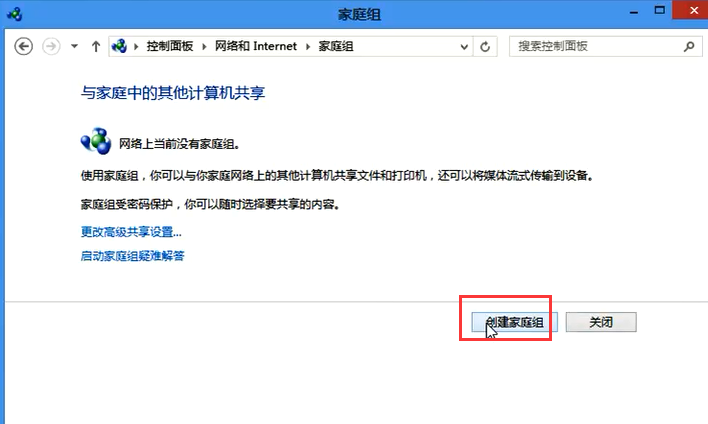The height and width of the screenshot is (424, 708).
Task: Minimize the 家庭组 window
Action: coord(634,12)
